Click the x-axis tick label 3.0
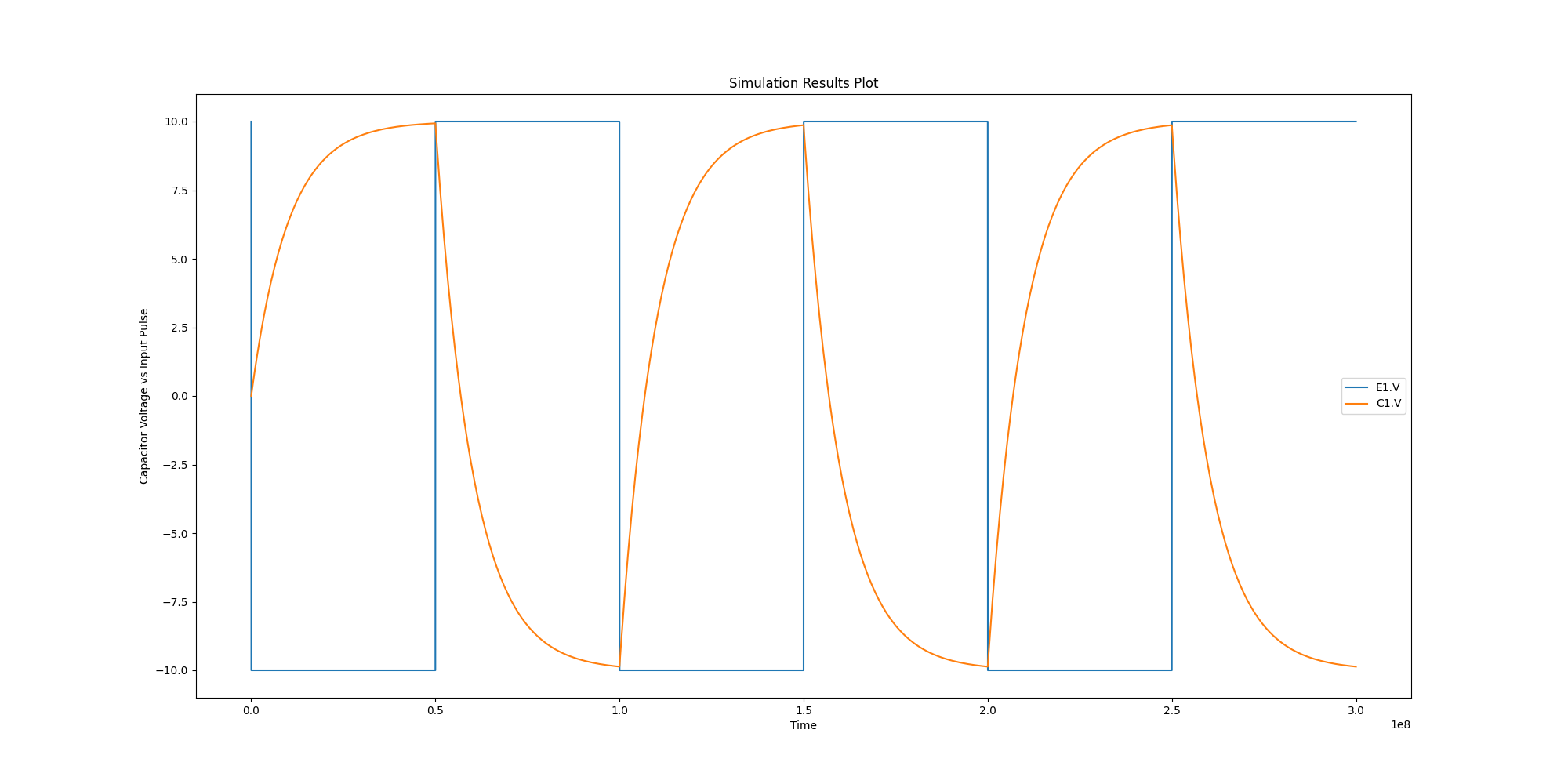Viewport: 1568px width, 784px height. (x=1356, y=710)
